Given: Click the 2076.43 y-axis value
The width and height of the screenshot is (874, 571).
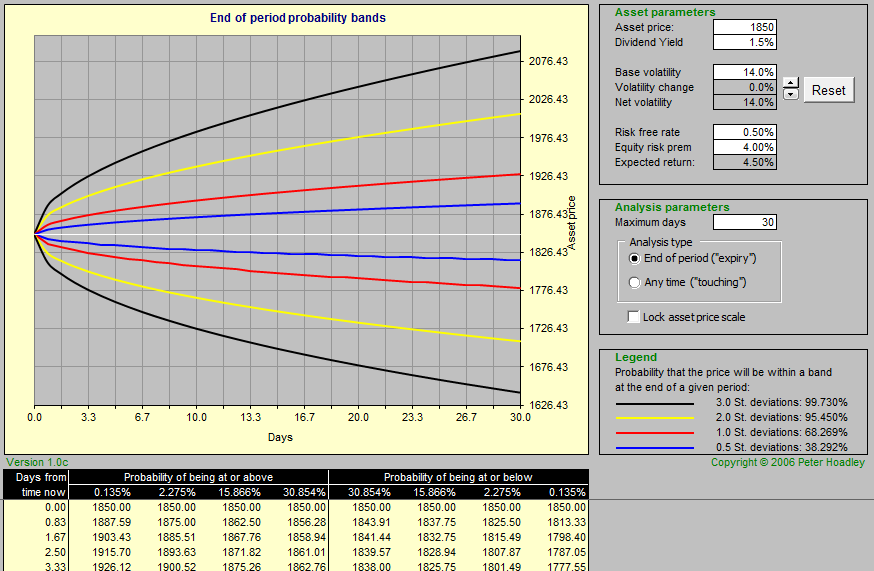Looking at the screenshot, I should (x=548, y=61).
